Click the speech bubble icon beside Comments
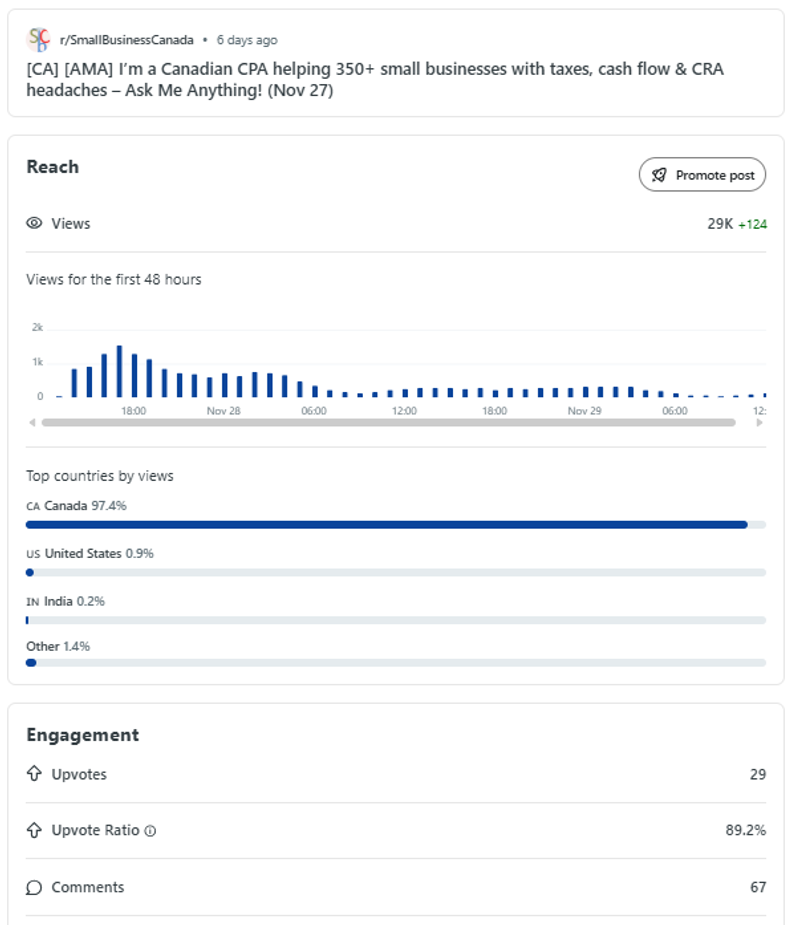 35,887
